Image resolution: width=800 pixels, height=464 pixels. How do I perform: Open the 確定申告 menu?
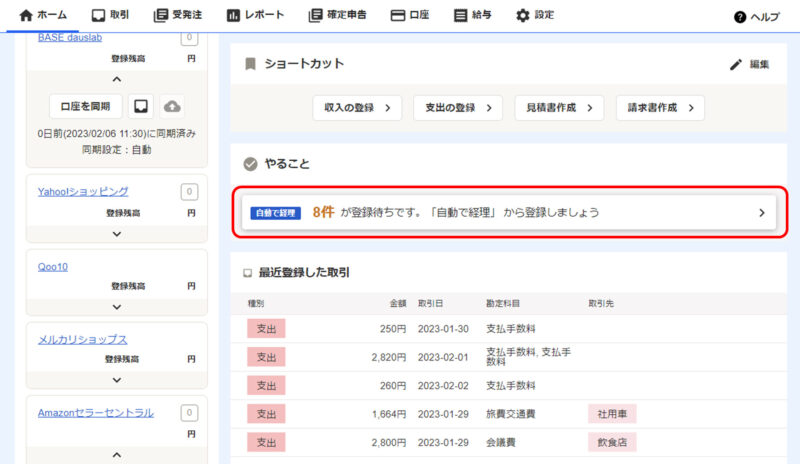338,15
